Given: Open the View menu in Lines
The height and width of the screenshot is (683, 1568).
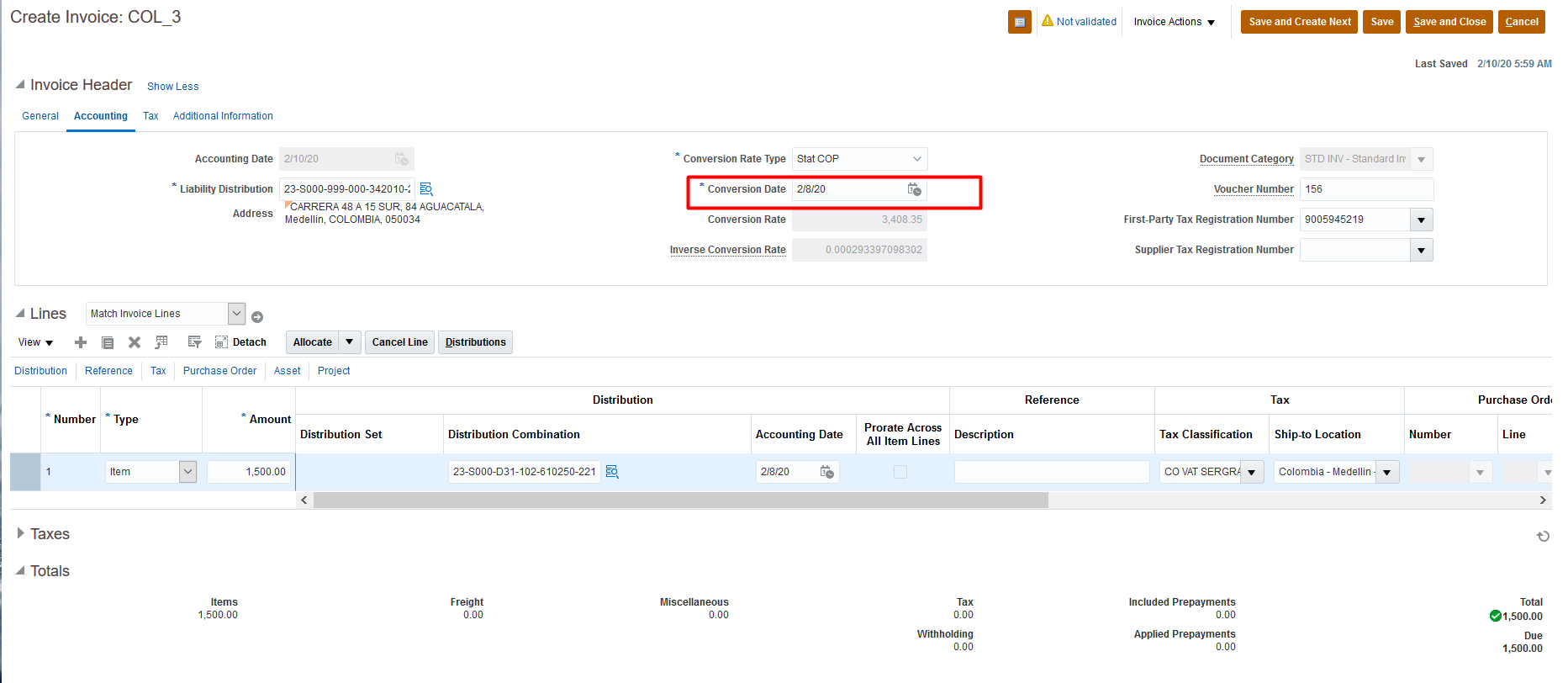Looking at the screenshot, I should [x=35, y=342].
